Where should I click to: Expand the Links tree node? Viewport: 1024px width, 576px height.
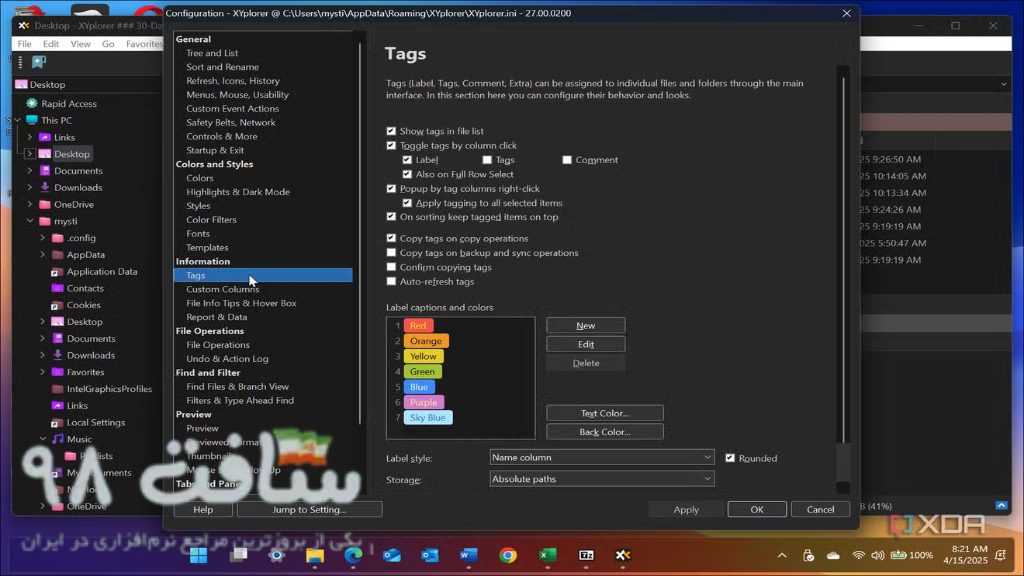29,137
